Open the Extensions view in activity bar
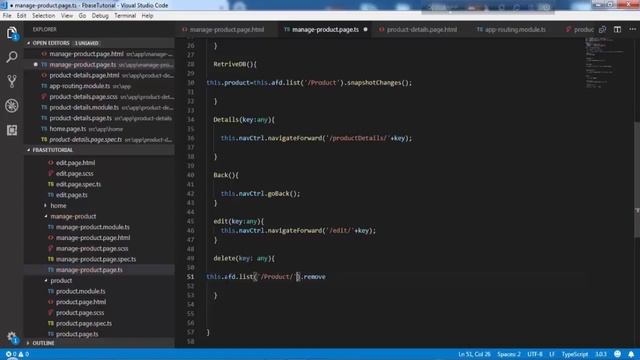640x360 pixels. [12, 130]
